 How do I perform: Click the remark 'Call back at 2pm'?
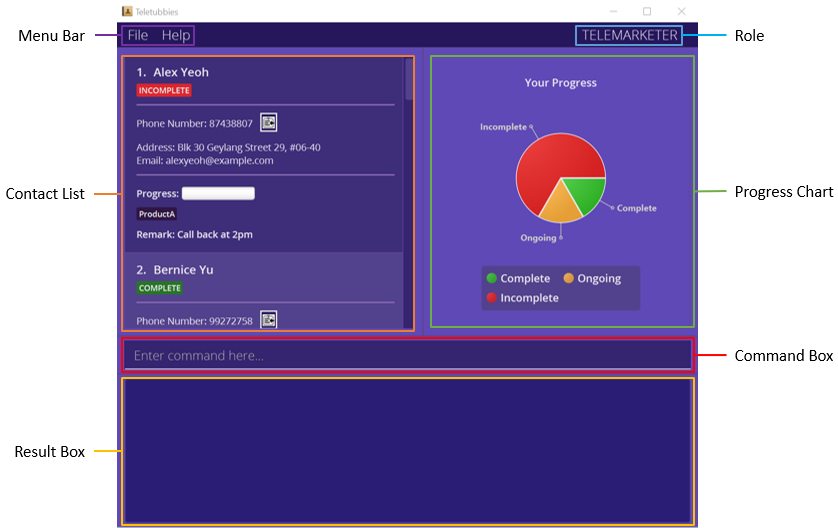click(215, 235)
